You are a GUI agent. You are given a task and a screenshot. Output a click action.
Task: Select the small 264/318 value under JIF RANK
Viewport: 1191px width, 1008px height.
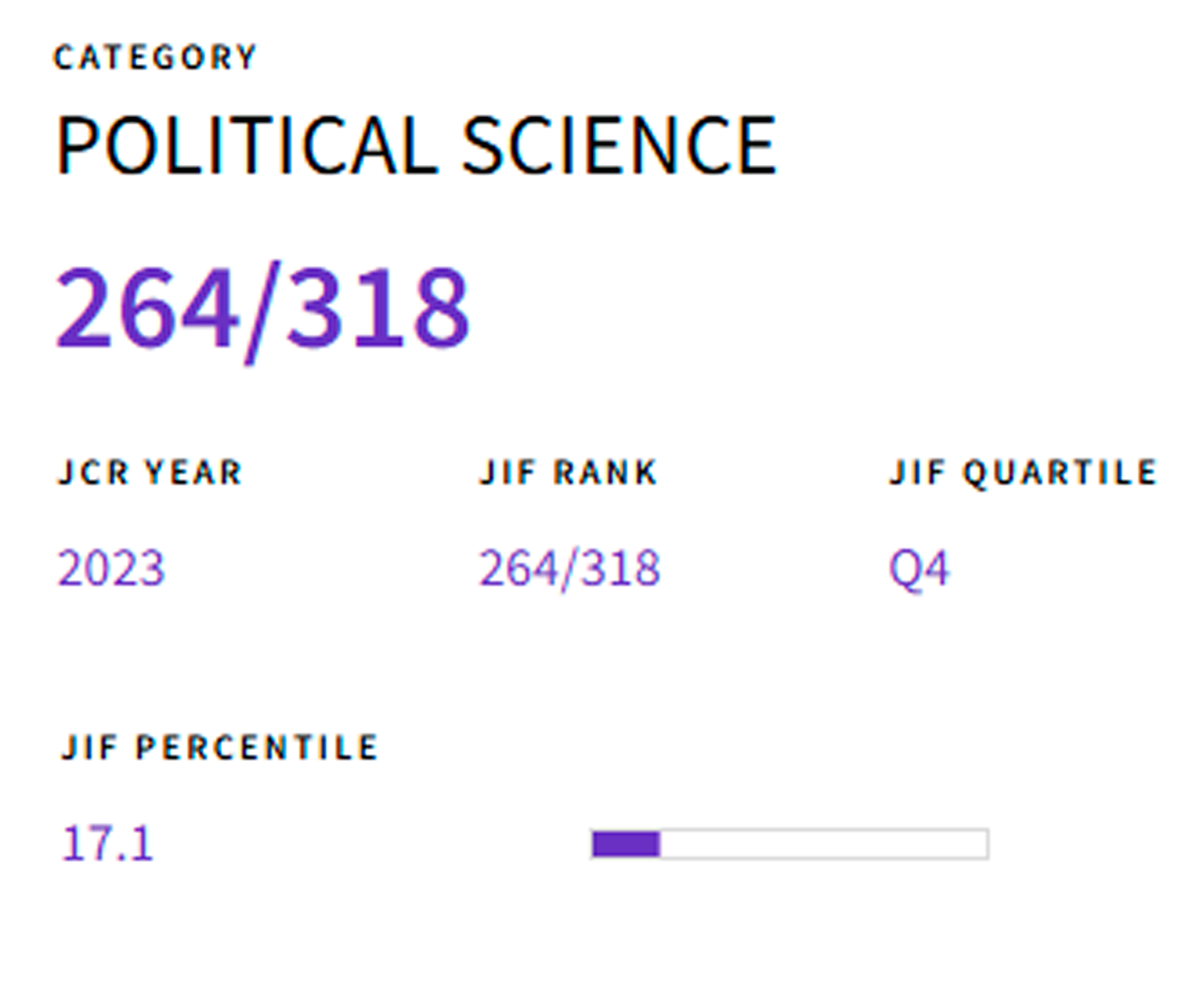(569, 569)
